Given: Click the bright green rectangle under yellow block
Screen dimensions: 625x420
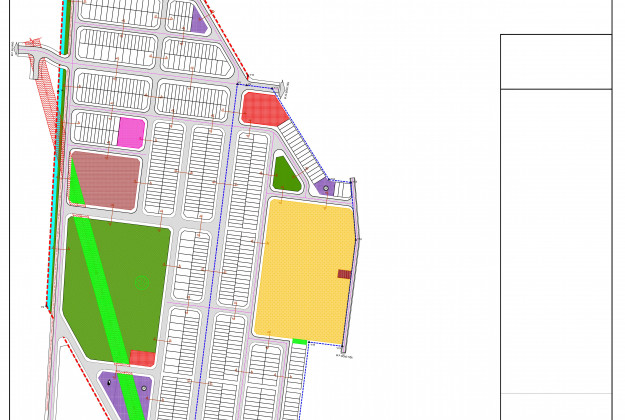Looking at the screenshot, I should click(x=299, y=342).
